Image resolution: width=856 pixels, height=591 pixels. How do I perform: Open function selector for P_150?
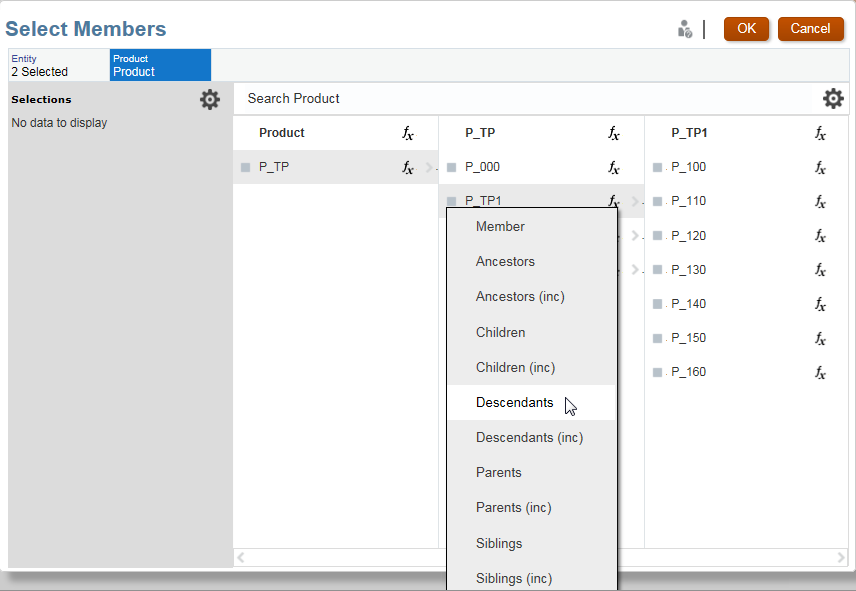coord(820,338)
